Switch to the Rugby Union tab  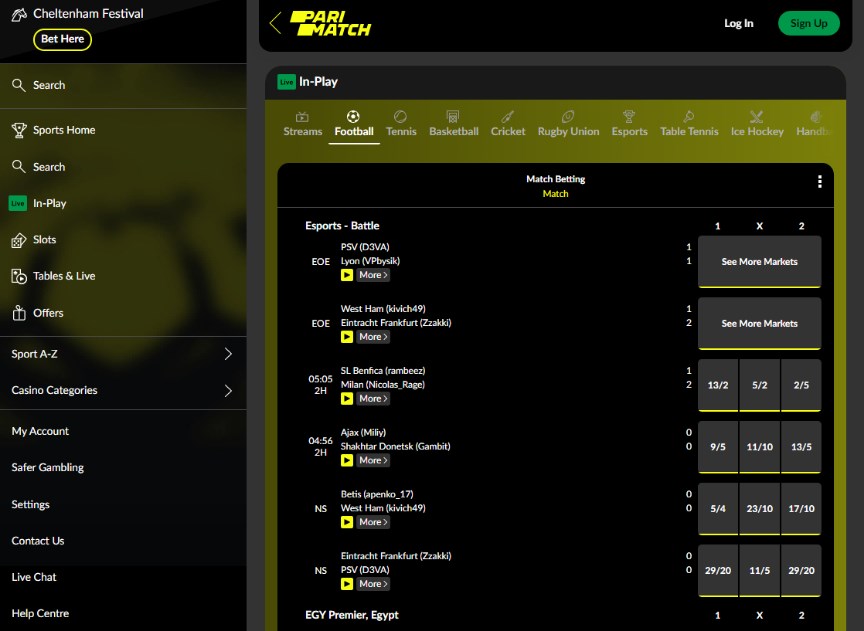pyautogui.click(x=568, y=124)
